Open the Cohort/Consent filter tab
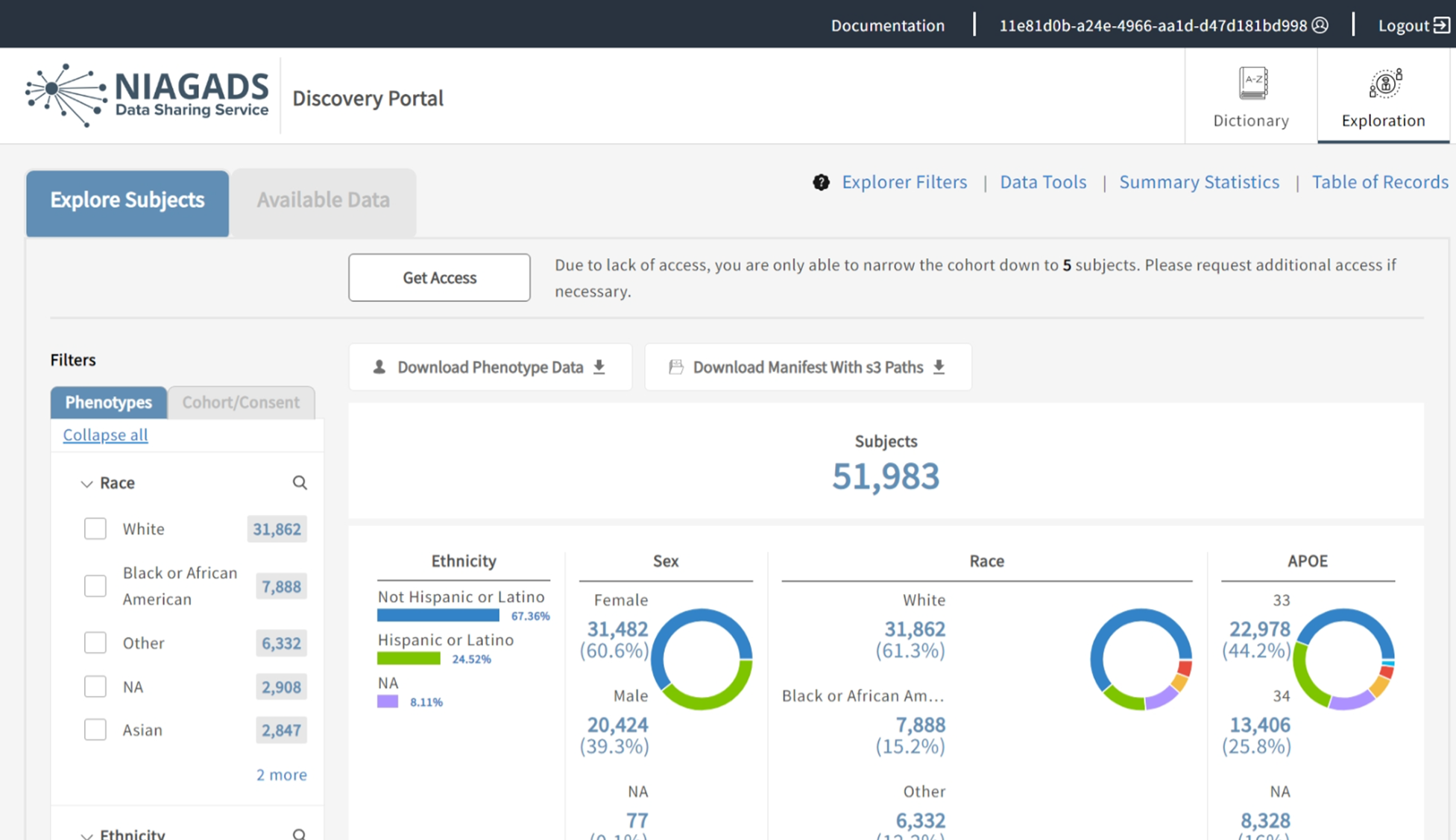 [x=241, y=402]
